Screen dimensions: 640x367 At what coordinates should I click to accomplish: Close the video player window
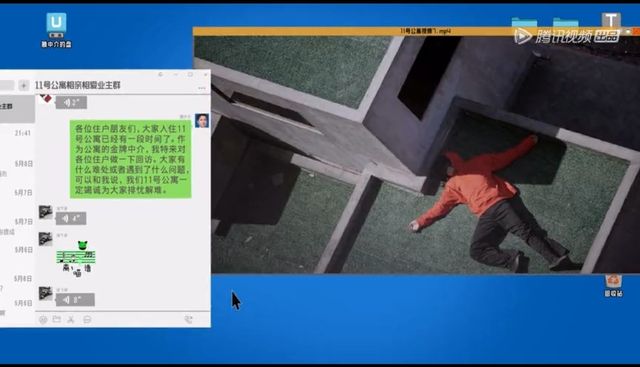[636, 31]
